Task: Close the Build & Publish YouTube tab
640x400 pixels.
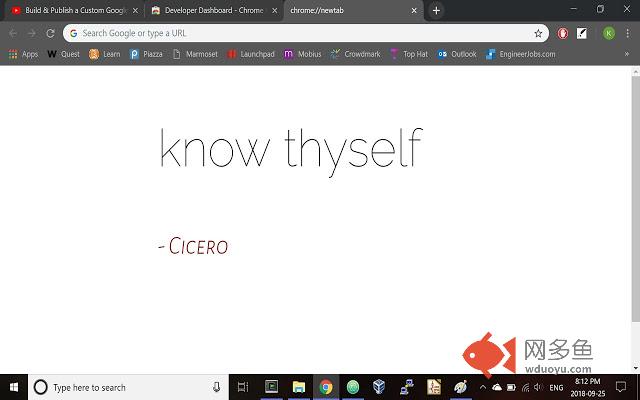Action: 135,11
